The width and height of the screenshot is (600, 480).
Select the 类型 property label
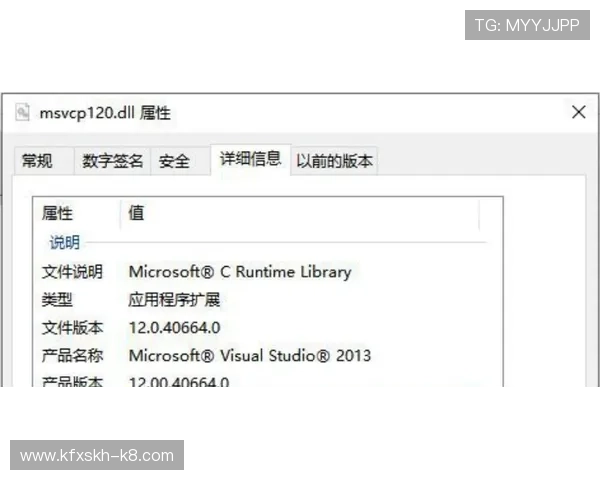pos(57,300)
